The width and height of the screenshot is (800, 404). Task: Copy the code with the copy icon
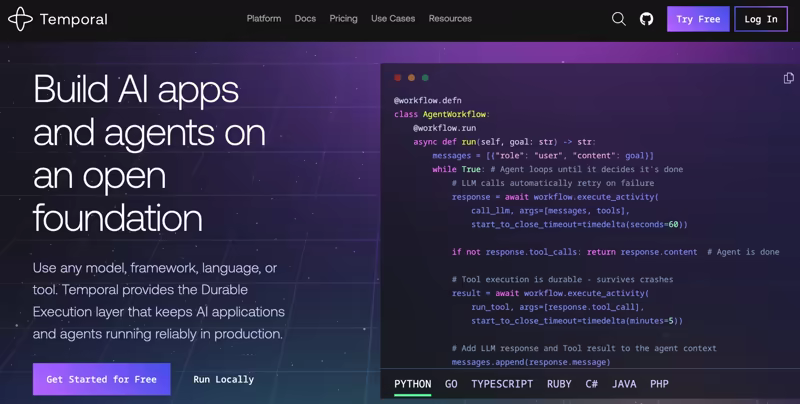[x=788, y=78]
